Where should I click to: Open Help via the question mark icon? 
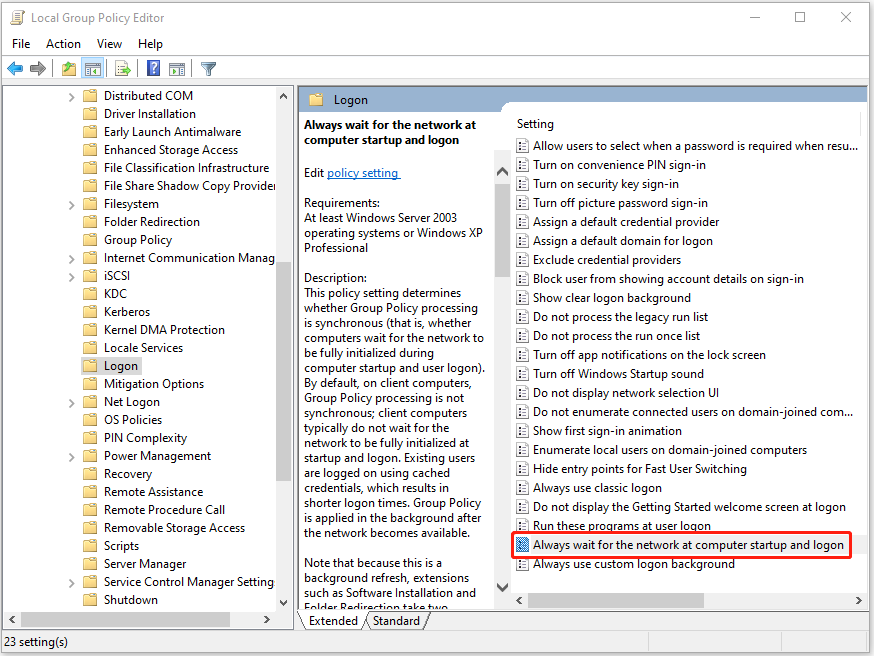(x=153, y=68)
